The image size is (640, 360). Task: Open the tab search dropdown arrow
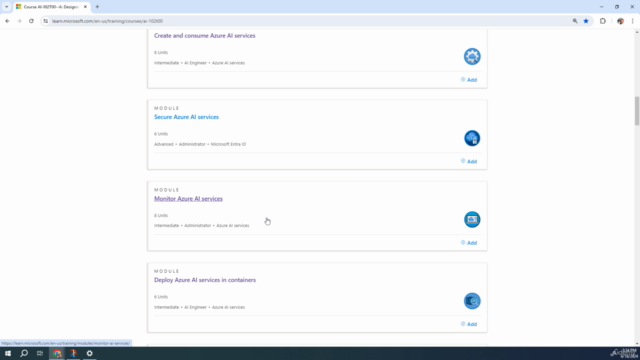pos(6,7)
